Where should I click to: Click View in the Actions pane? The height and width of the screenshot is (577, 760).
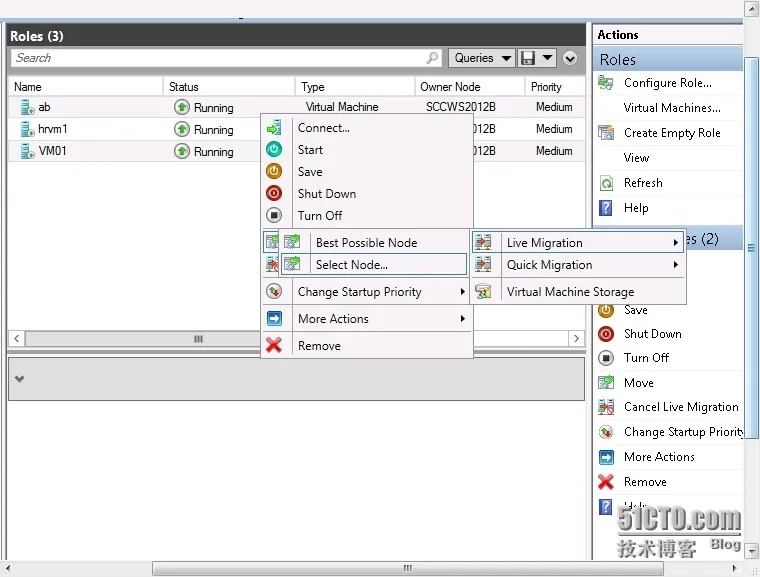[636, 158]
